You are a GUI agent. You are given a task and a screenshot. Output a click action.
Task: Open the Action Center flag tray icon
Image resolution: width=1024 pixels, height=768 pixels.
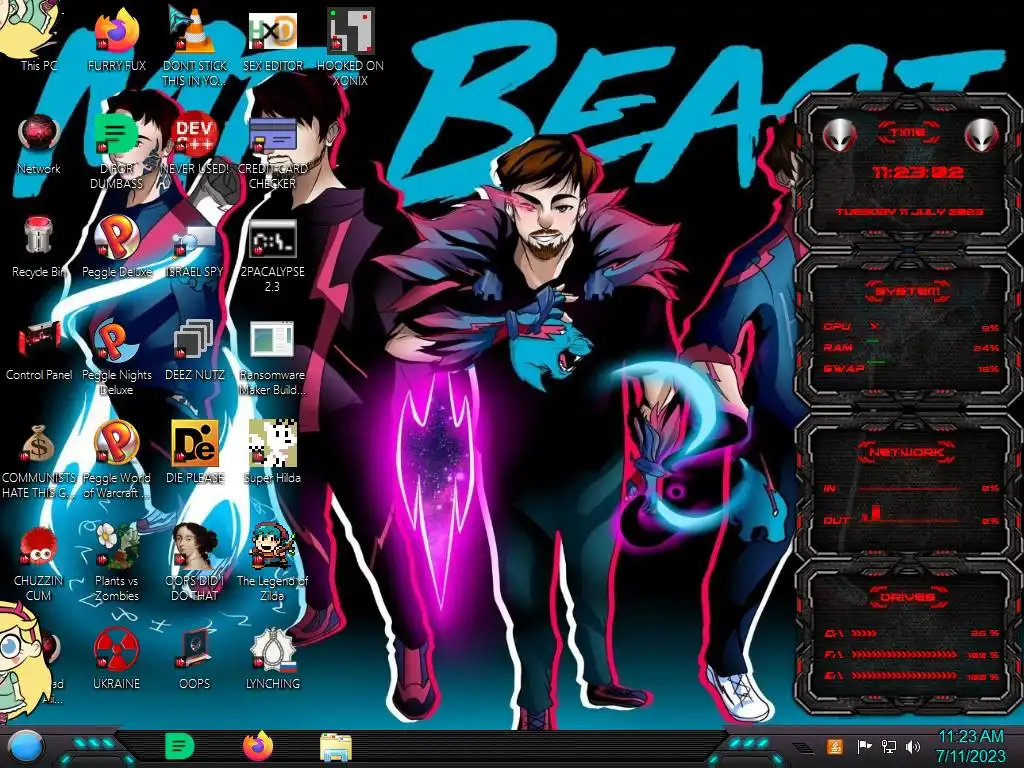click(864, 746)
